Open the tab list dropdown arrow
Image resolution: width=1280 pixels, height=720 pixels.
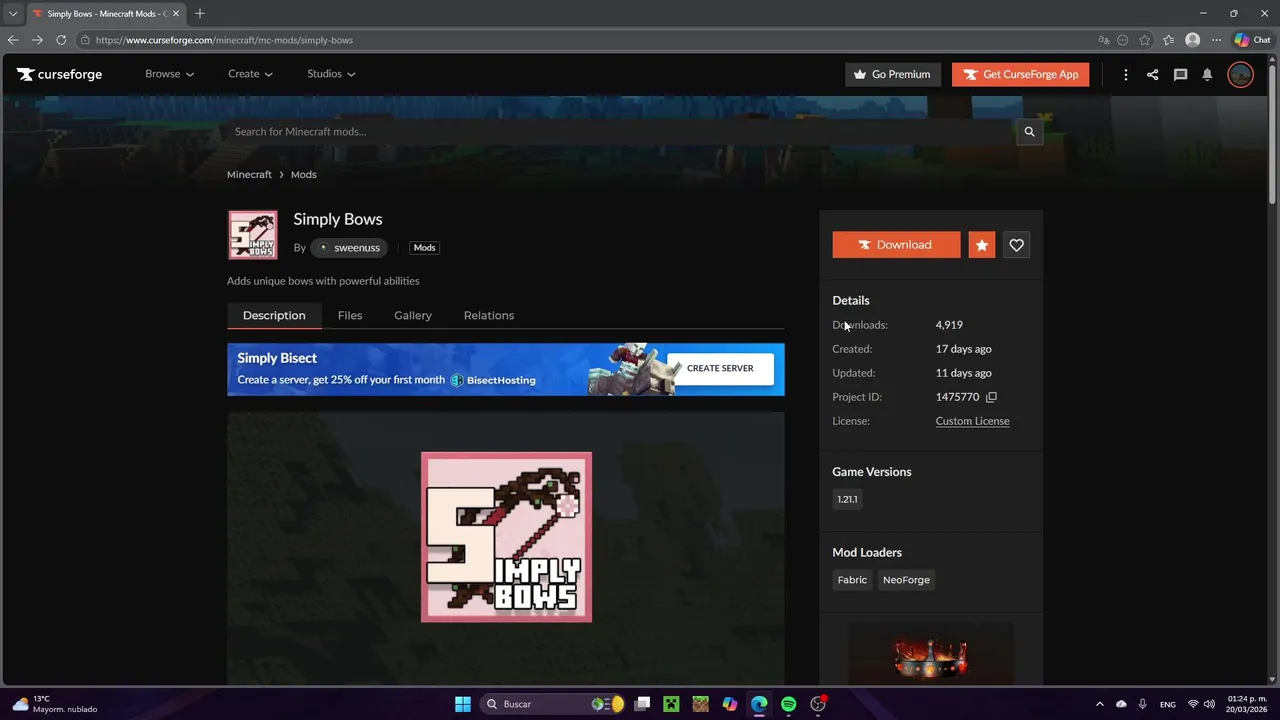tap(13, 13)
